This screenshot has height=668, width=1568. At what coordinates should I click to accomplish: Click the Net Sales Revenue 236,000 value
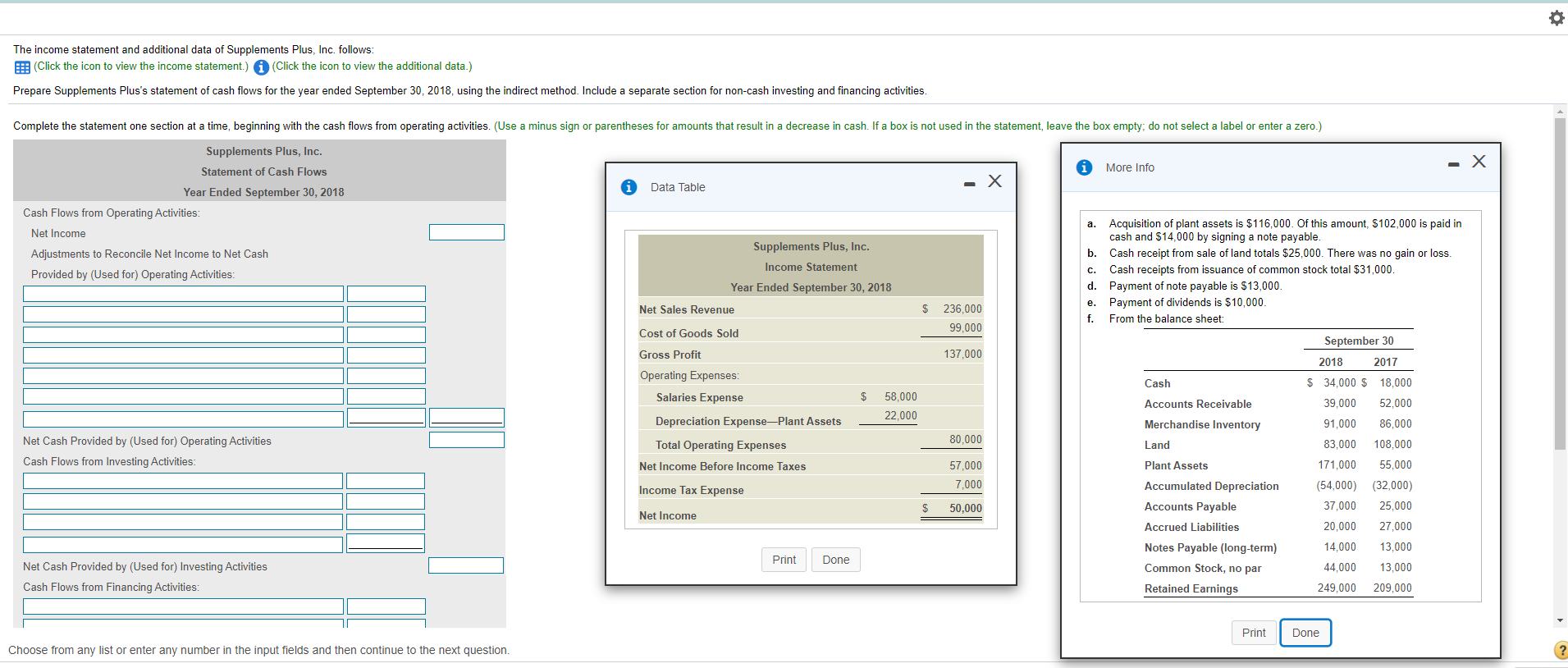coord(962,309)
